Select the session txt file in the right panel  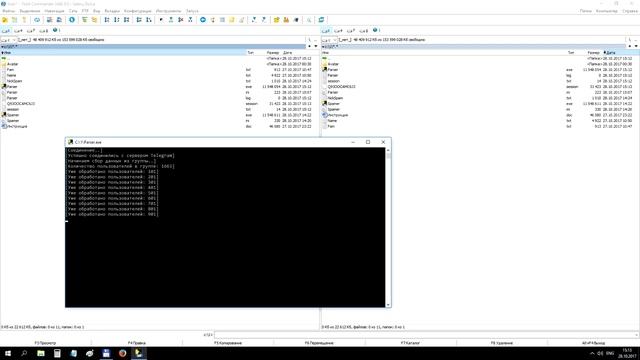[x=333, y=81]
